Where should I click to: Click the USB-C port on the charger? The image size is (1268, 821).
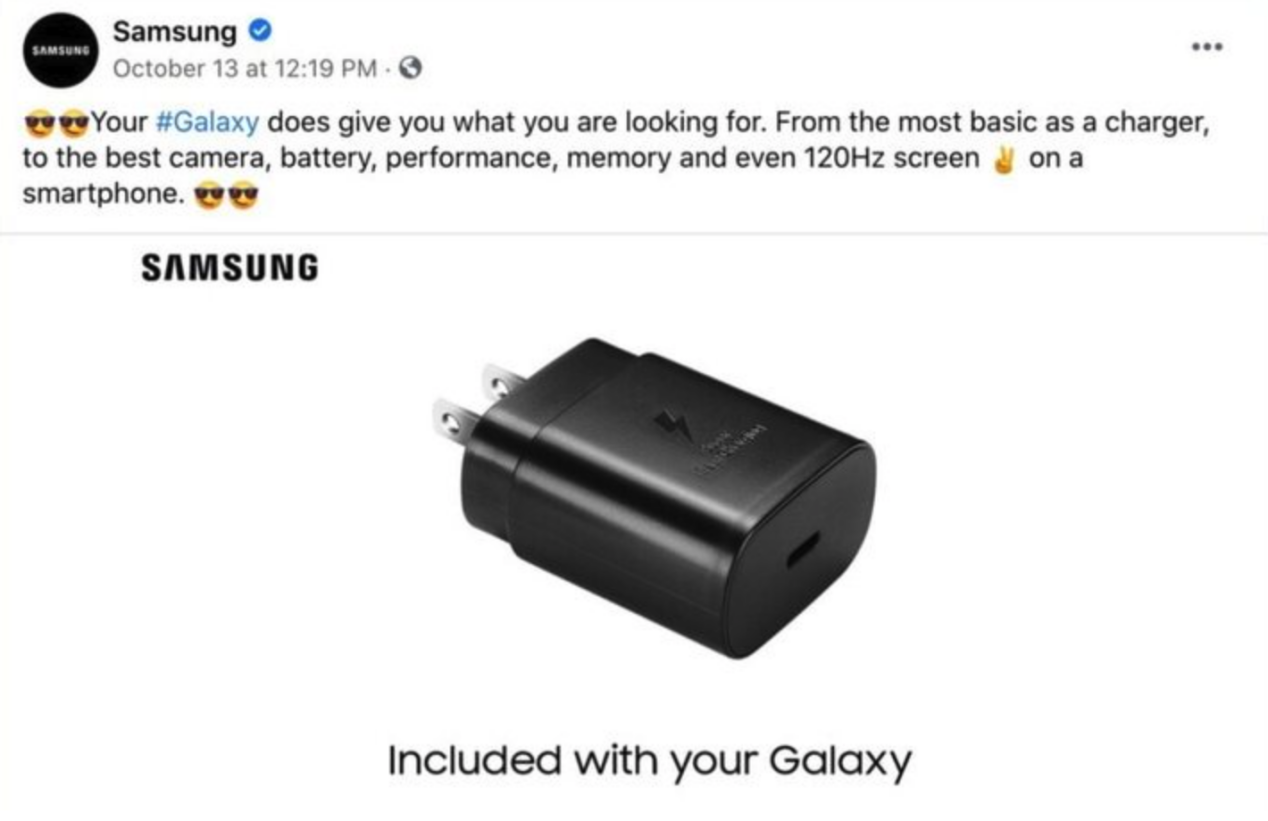(x=802, y=550)
